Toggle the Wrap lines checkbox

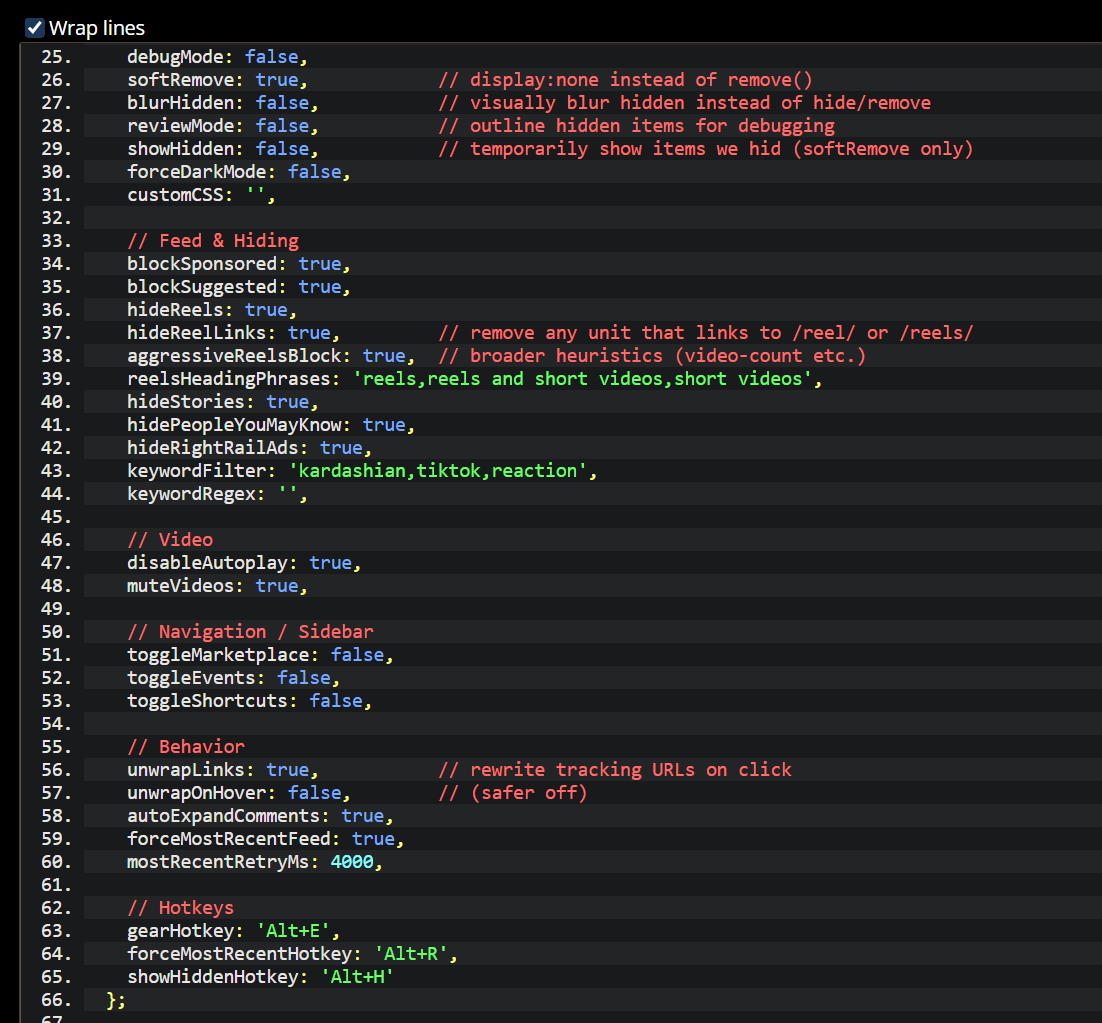coord(34,28)
